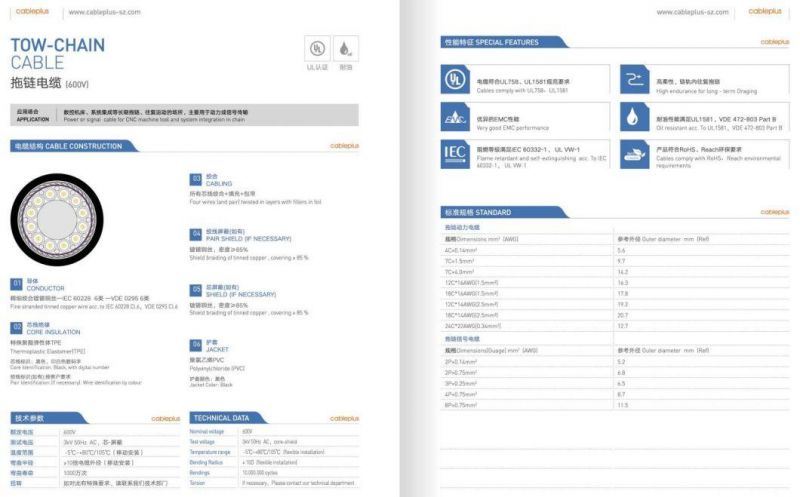Click the 05 badge next to SHIELD

click(x=196, y=290)
